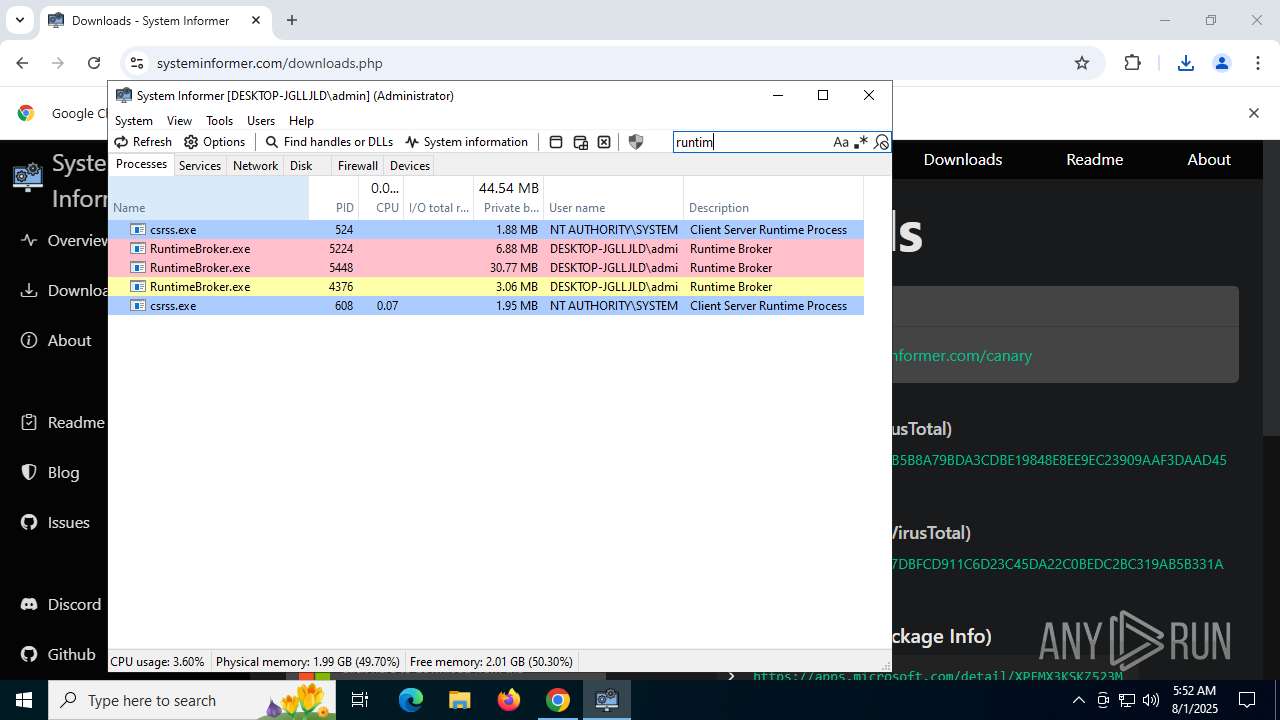Open Task View on the taskbar
The height and width of the screenshot is (720, 1280).
click(360, 700)
